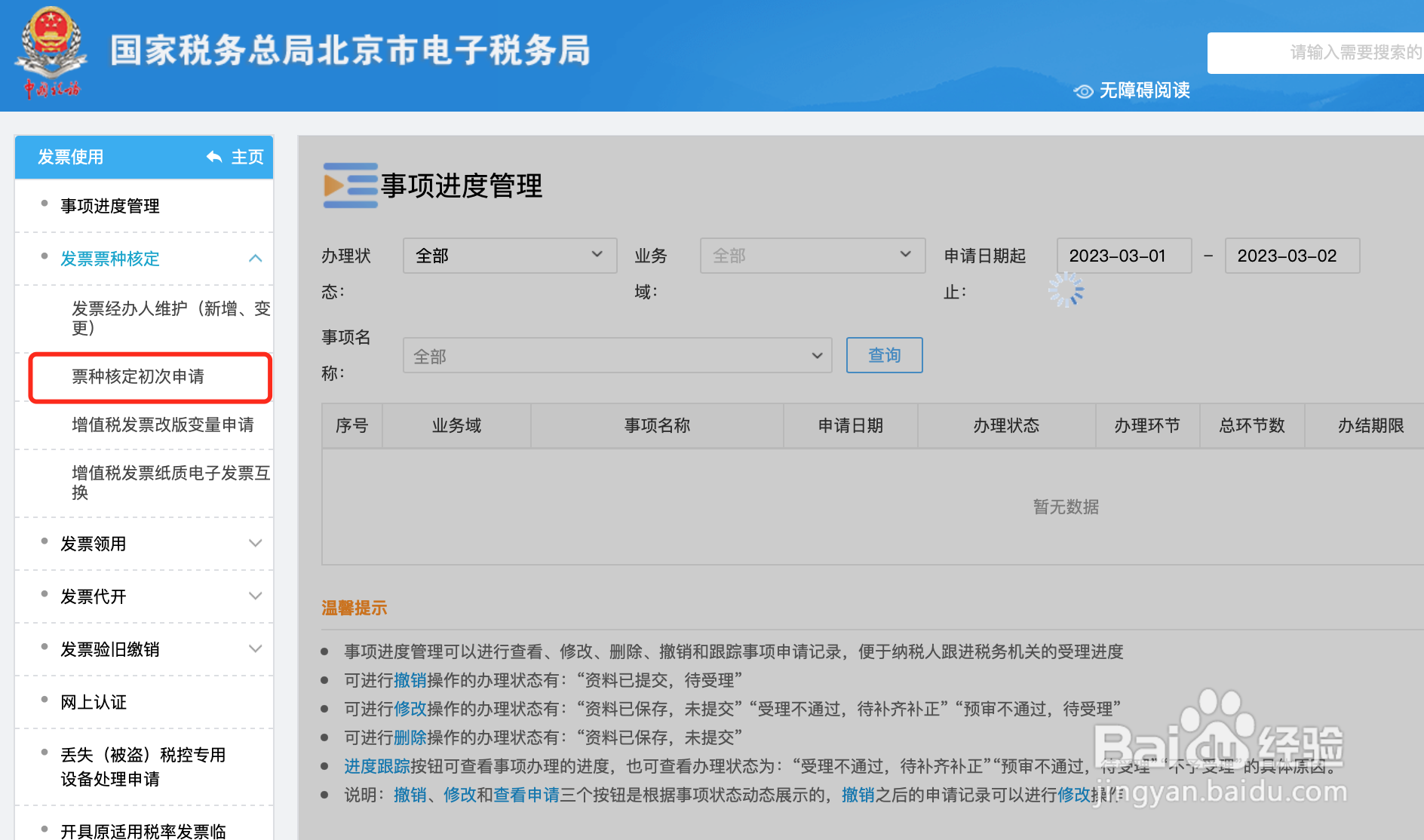The width and height of the screenshot is (1424, 840).
Task: Select 事项进度管理 in sidebar
Action: [110, 205]
